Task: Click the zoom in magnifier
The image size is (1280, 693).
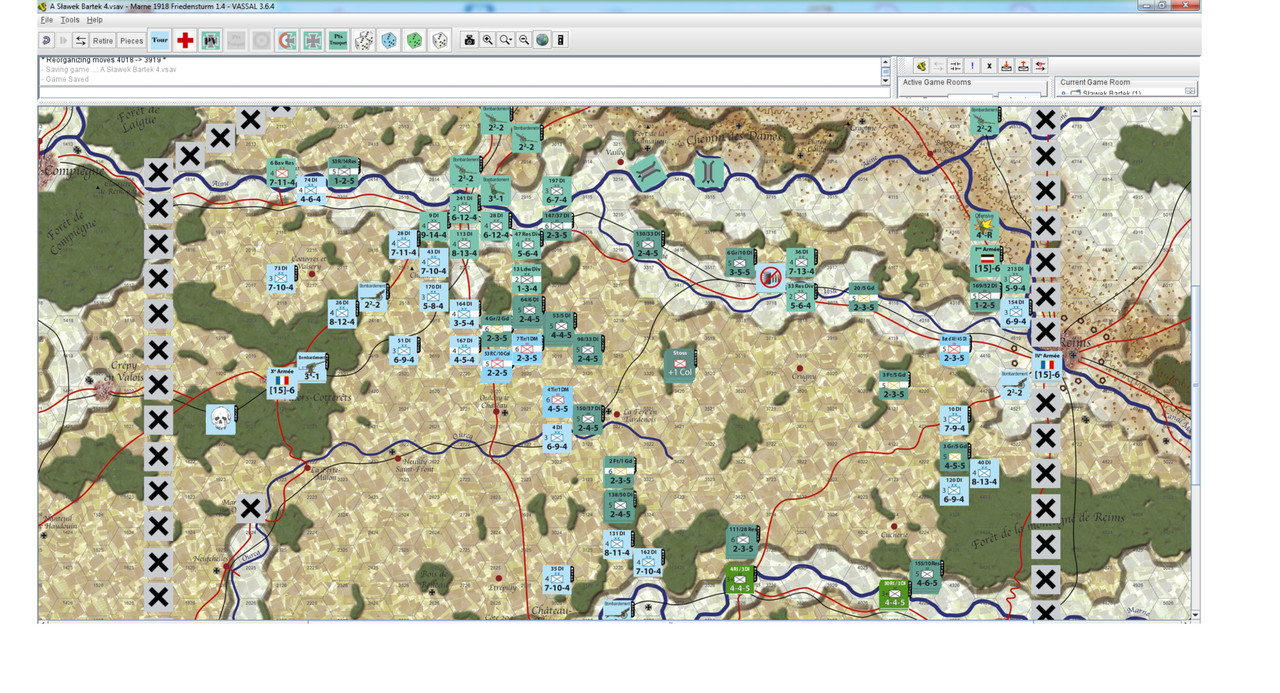Action: (x=487, y=40)
